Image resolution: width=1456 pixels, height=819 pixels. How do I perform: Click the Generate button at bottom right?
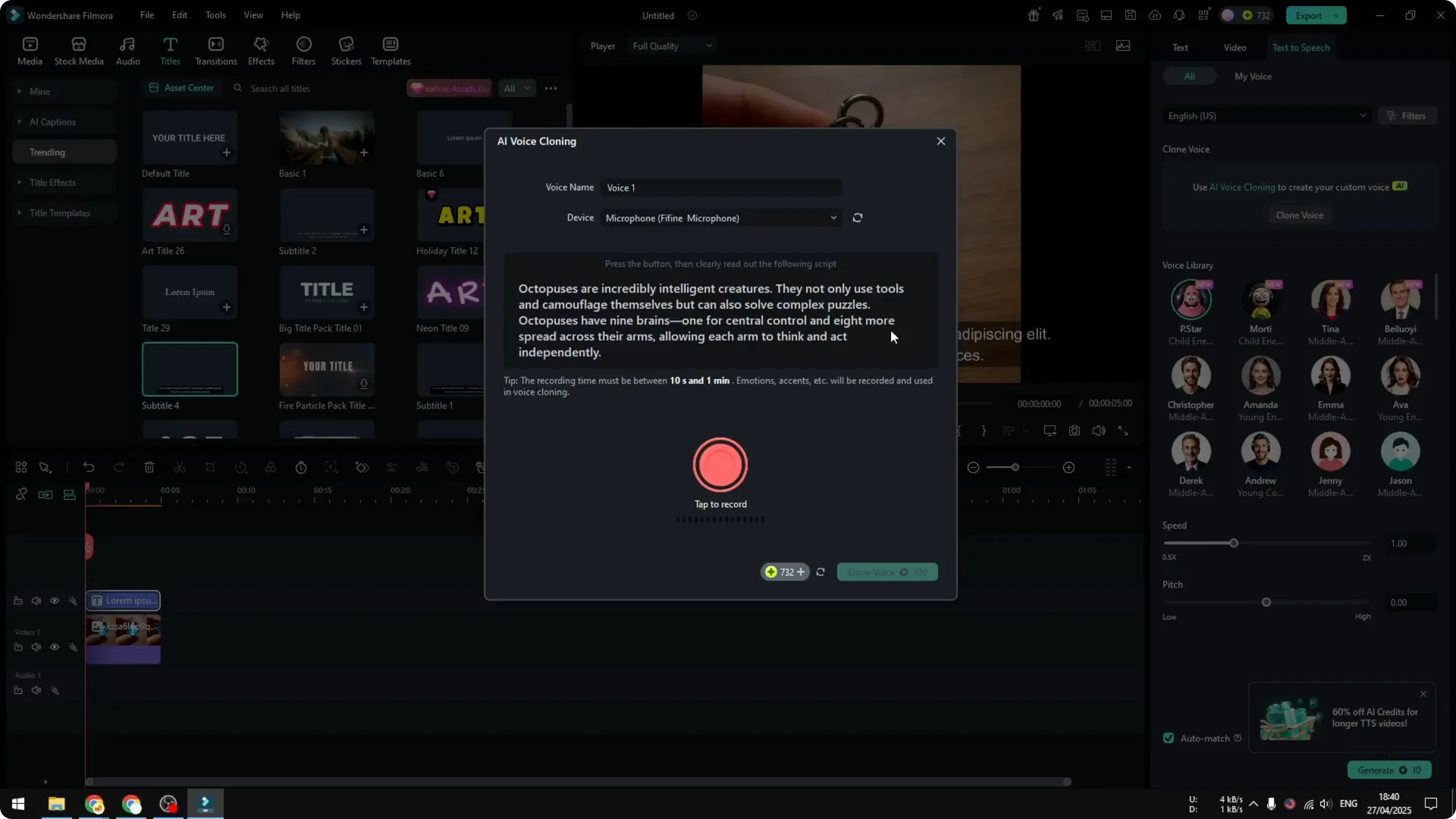(x=1388, y=770)
